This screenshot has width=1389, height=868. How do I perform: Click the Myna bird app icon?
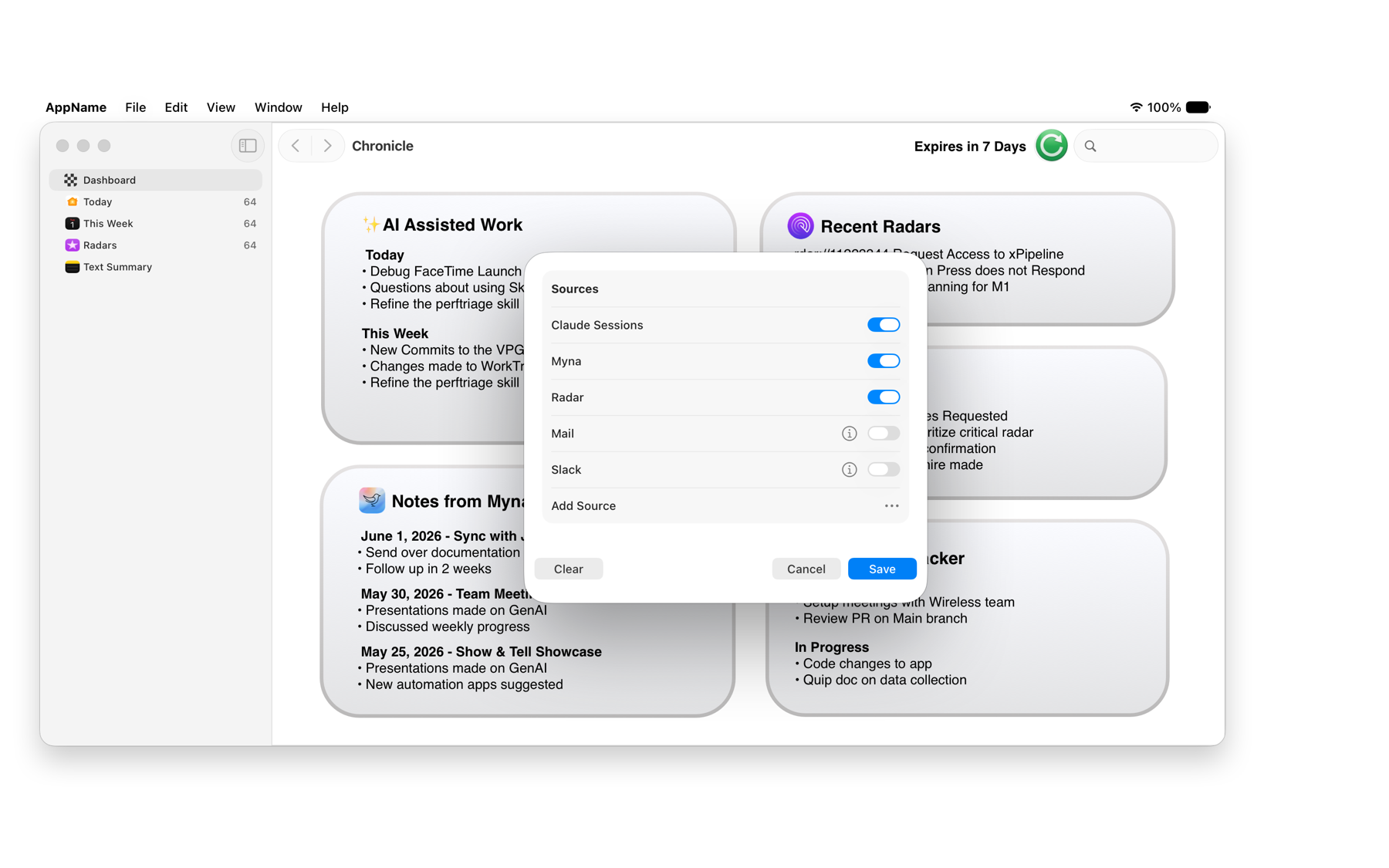[x=372, y=500]
